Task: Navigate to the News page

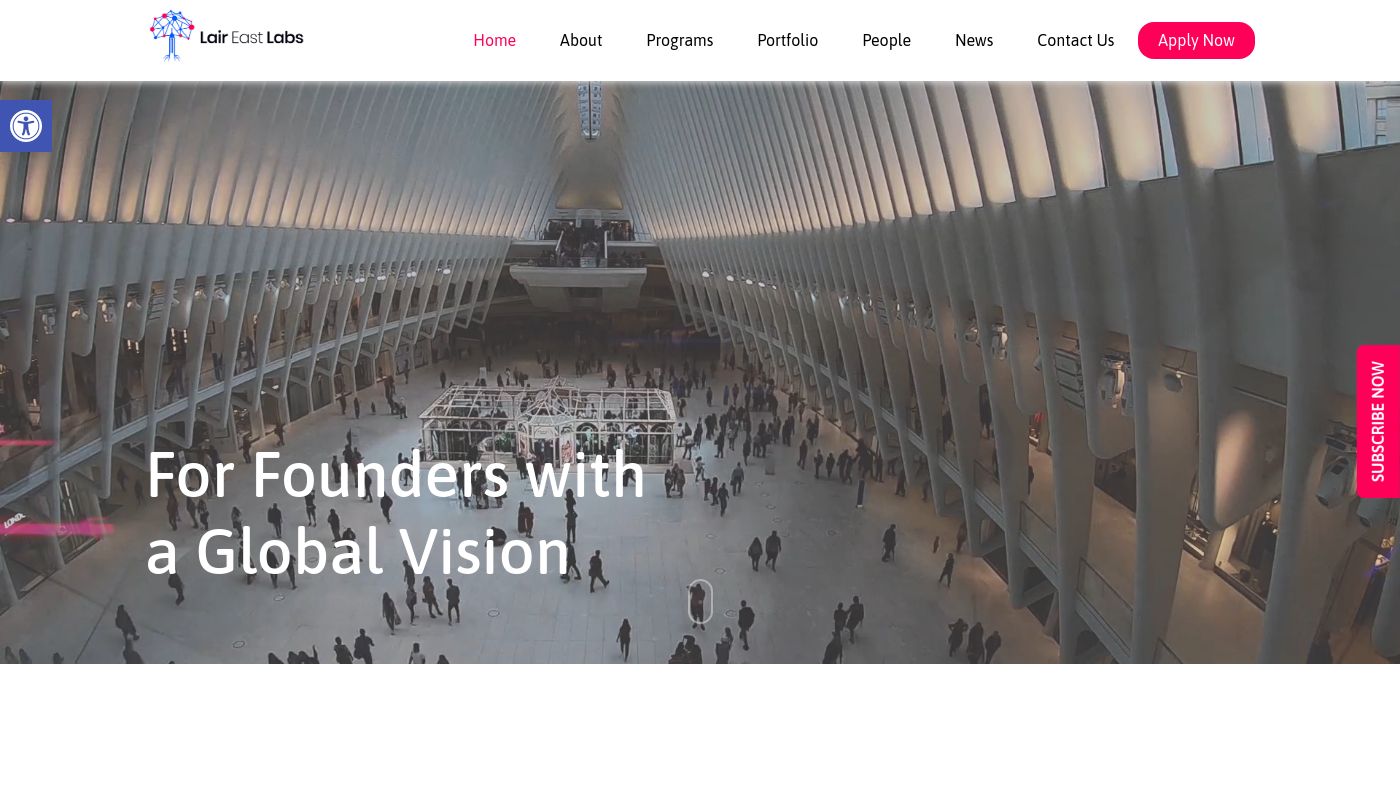Action: 974,40
